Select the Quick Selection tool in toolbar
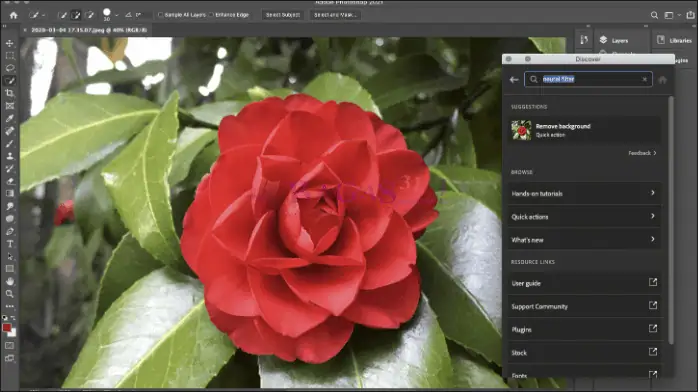 [9, 81]
